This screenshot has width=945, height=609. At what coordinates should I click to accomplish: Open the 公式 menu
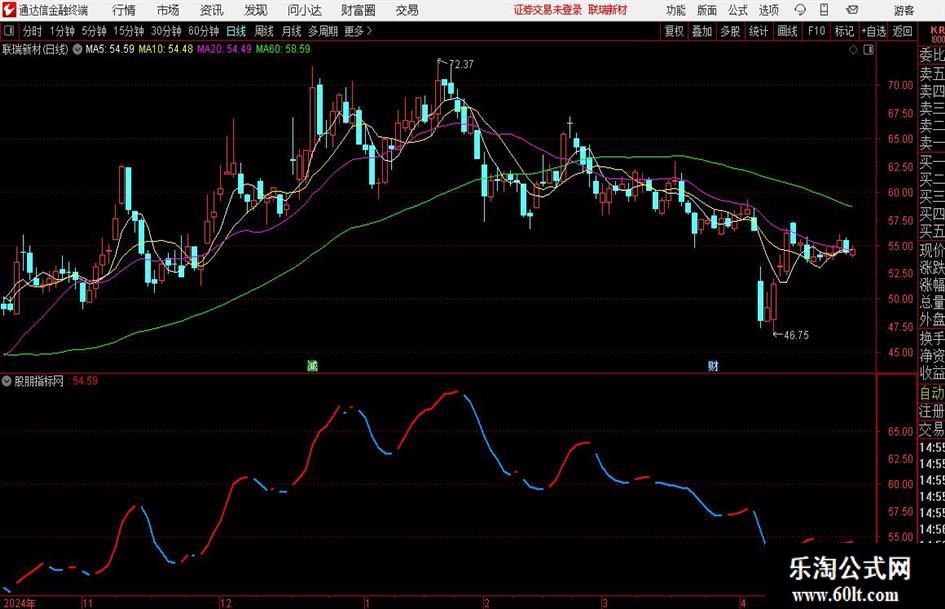point(738,10)
